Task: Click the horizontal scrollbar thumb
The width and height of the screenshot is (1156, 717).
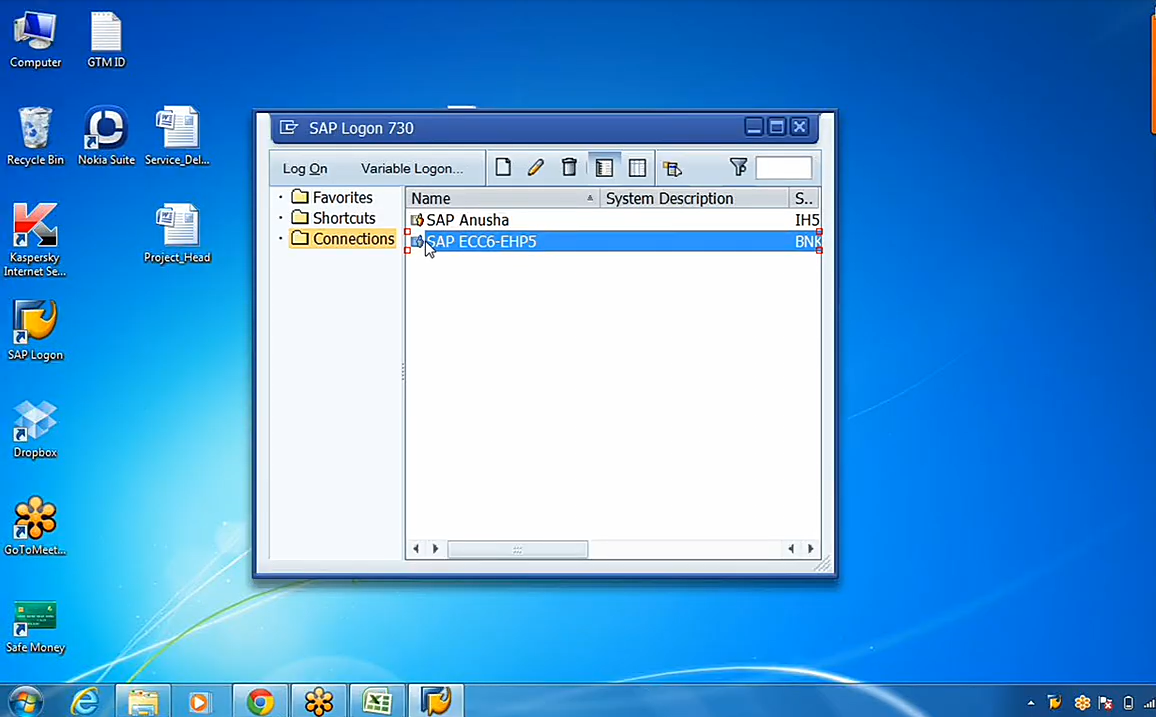Action: [518, 549]
